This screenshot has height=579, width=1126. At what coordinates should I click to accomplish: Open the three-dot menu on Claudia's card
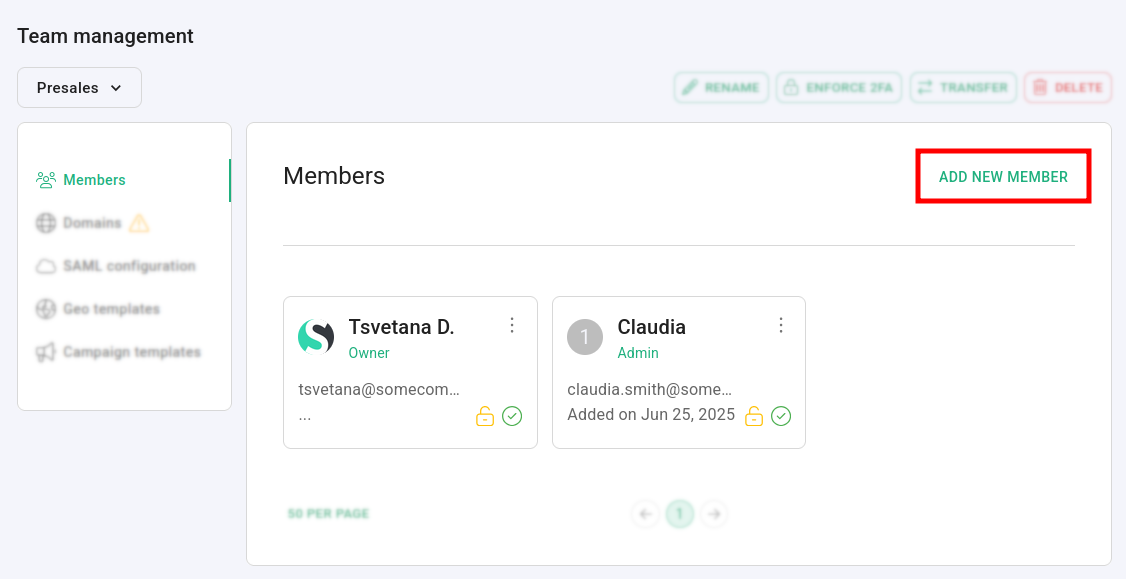(781, 325)
